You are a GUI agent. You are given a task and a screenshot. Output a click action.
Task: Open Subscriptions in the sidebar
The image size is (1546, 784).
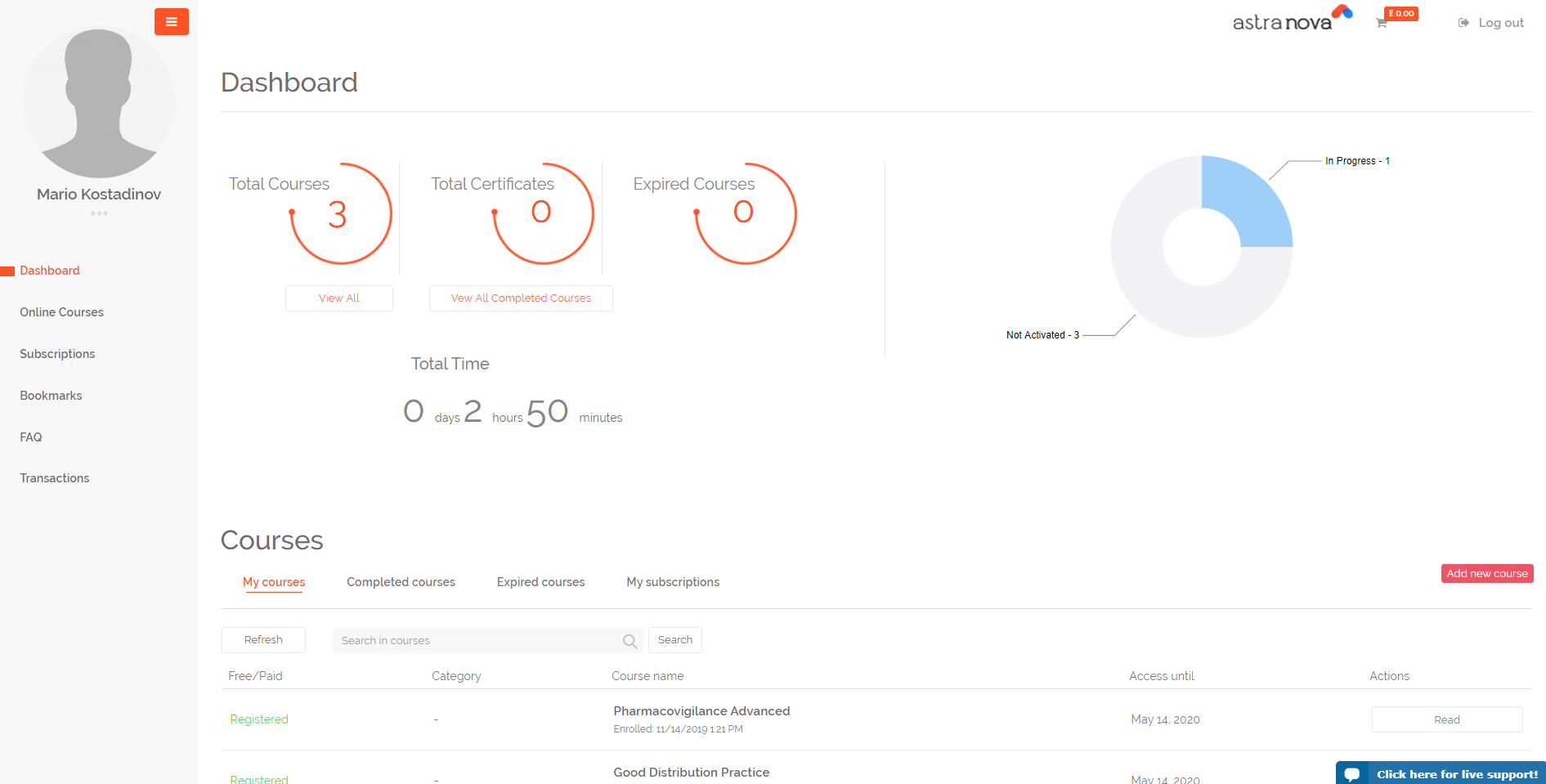click(x=57, y=354)
